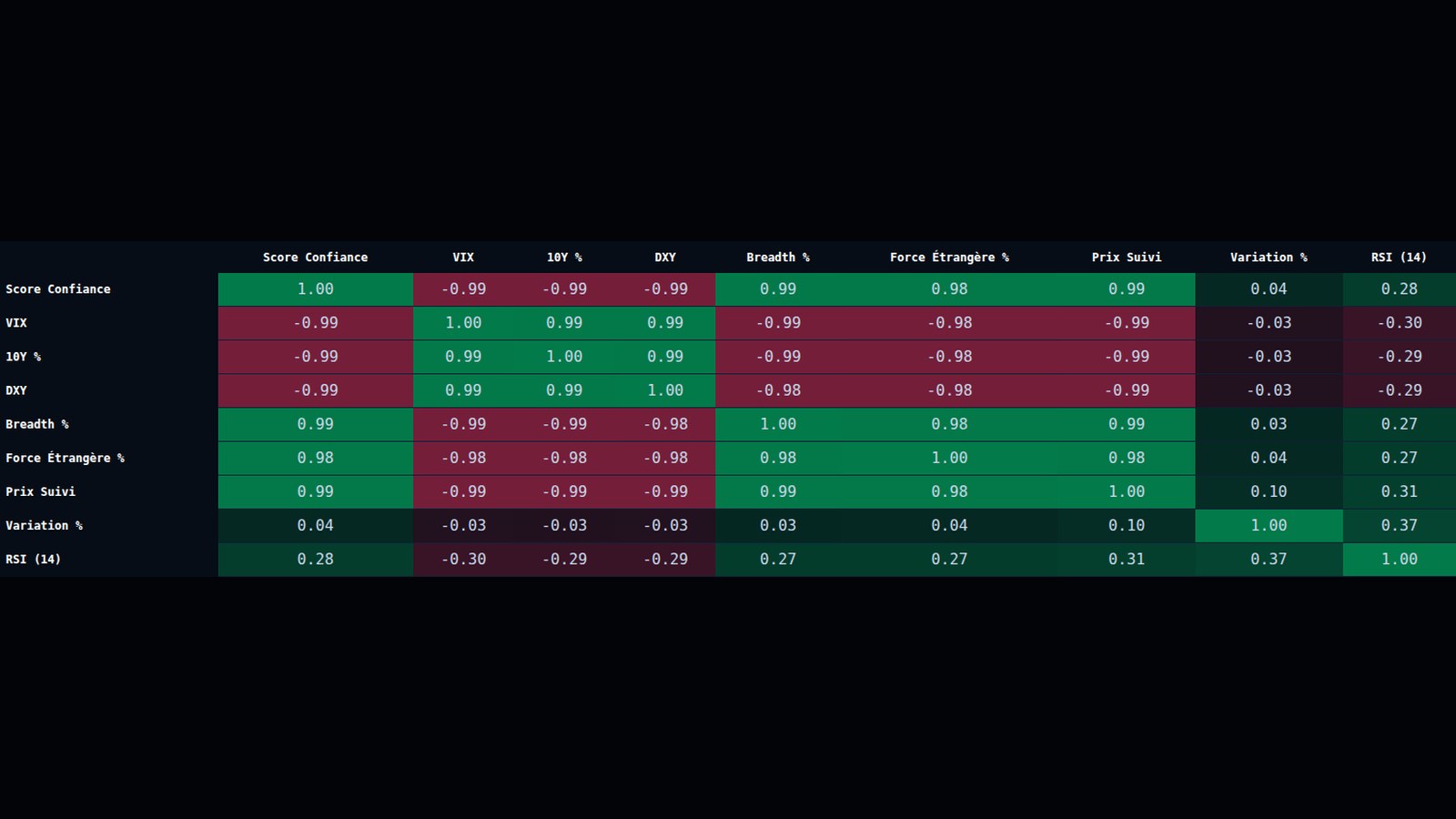Image resolution: width=1456 pixels, height=819 pixels.
Task: Click the VIX column header
Action: (463, 258)
